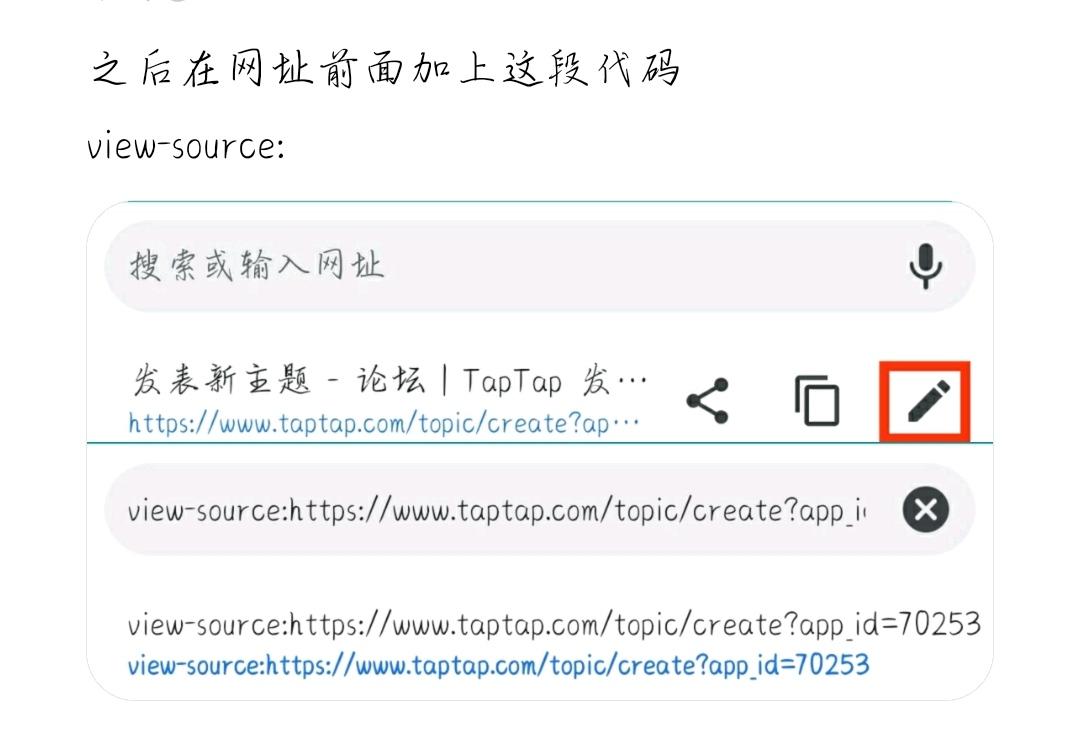The height and width of the screenshot is (737, 1080).
Task: Open the blue view-source suggestion URL
Action: (x=498, y=665)
